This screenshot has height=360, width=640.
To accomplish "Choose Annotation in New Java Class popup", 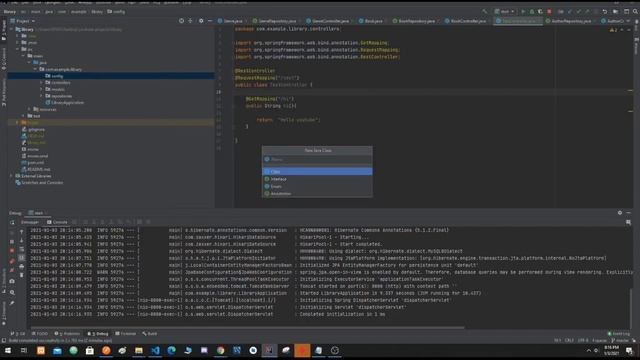I will 317,193.
